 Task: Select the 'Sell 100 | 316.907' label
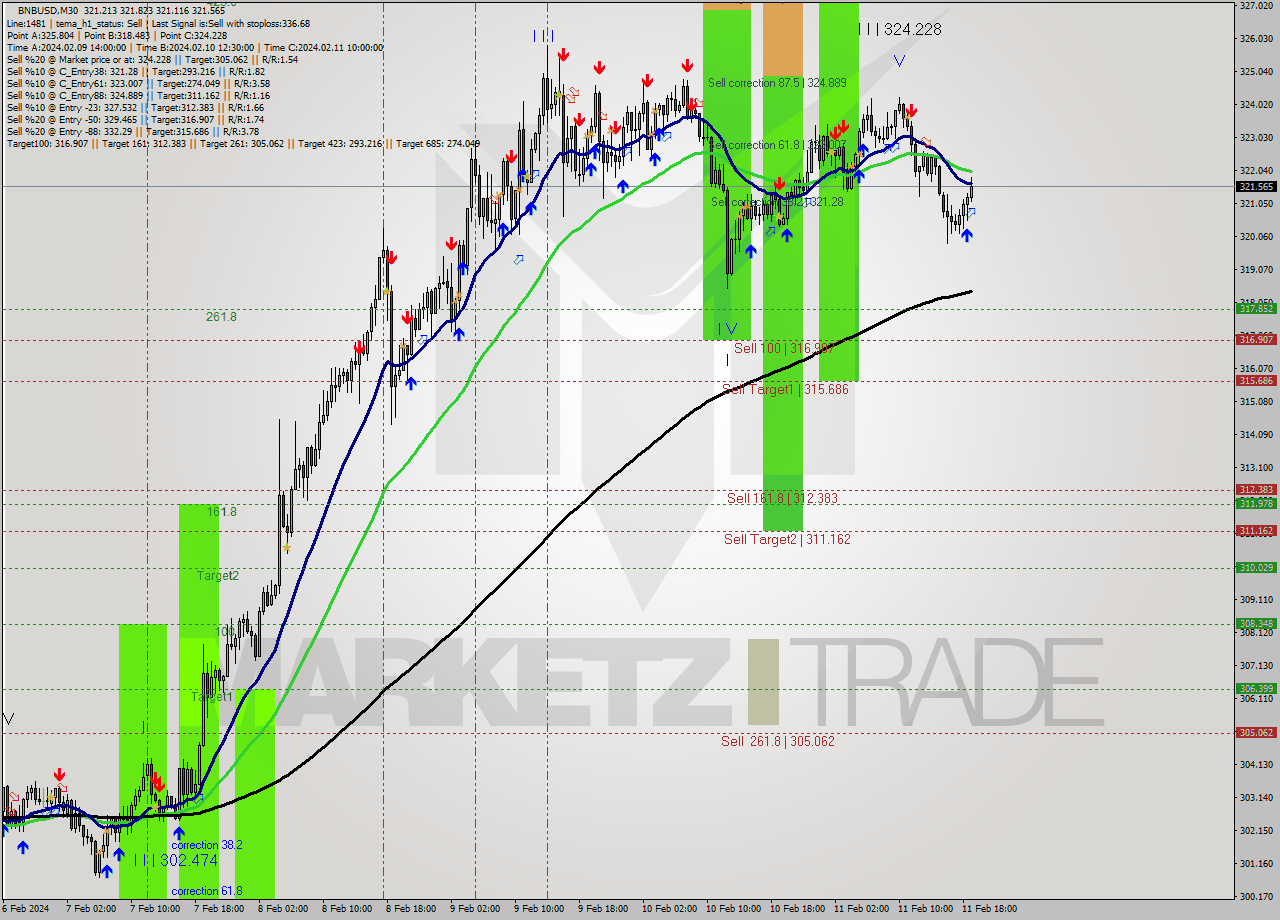pyautogui.click(x=783, y=348)
